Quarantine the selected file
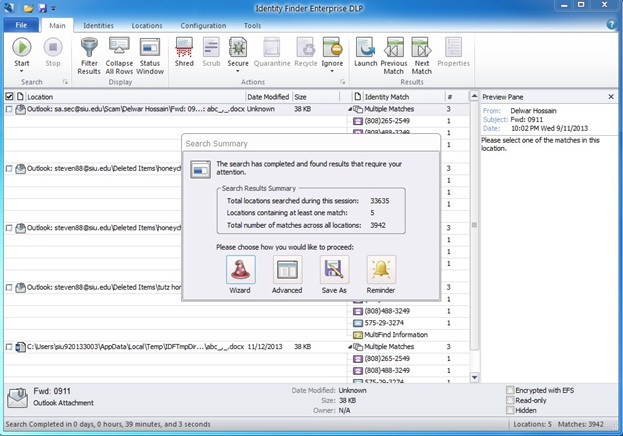 [272, 52]
